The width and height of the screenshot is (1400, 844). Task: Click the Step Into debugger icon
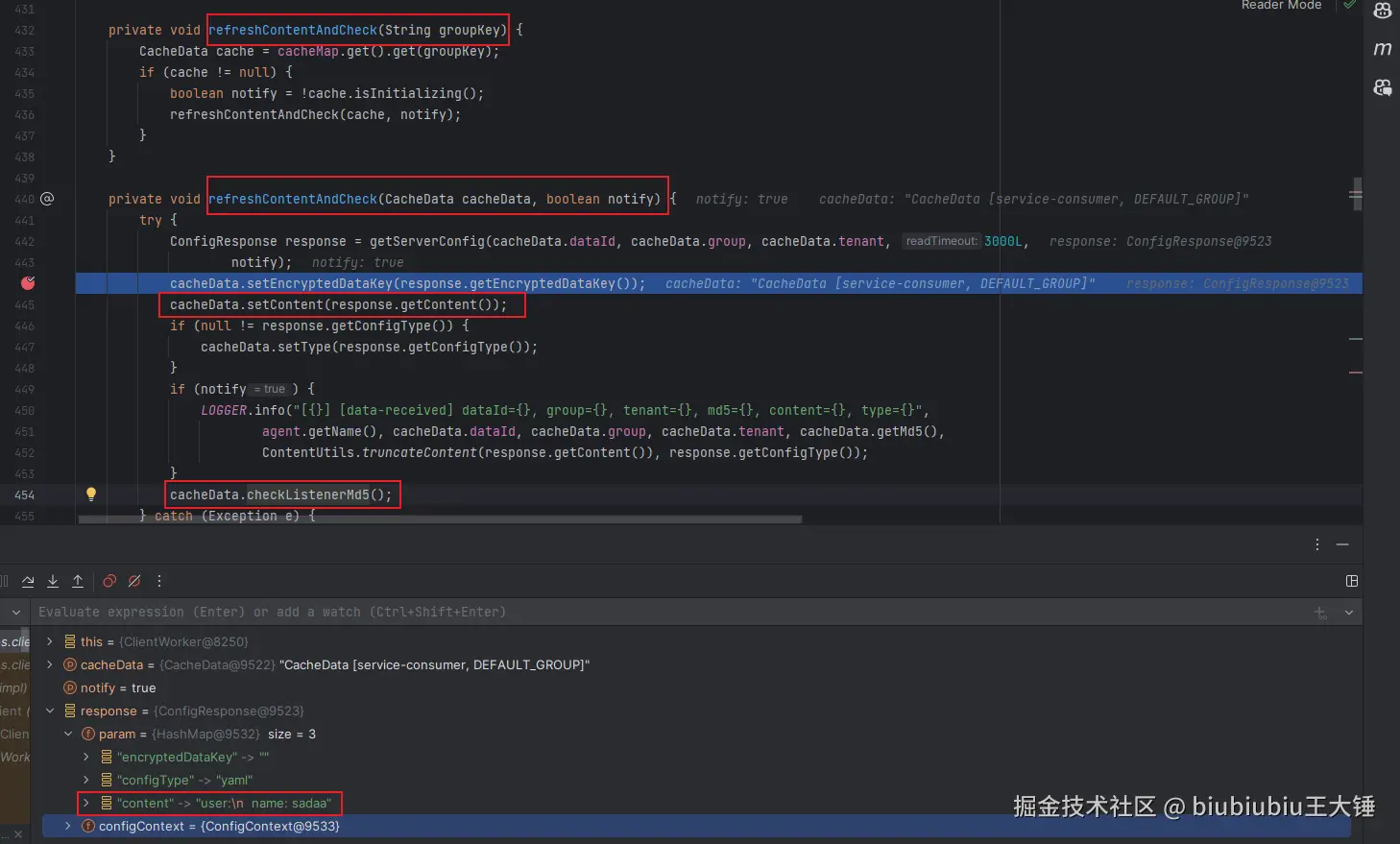coord(53,581)
